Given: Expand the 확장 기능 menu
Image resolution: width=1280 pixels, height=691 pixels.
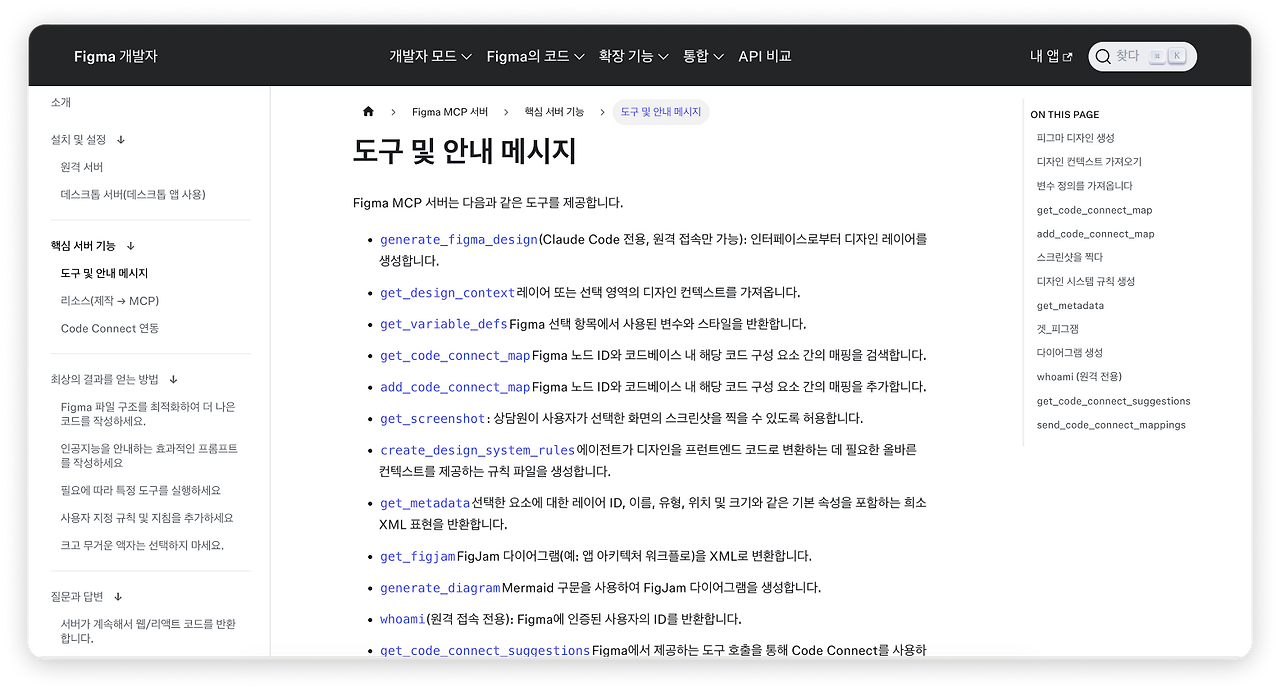Looking at the screenshot, I should tap(633, 56).
